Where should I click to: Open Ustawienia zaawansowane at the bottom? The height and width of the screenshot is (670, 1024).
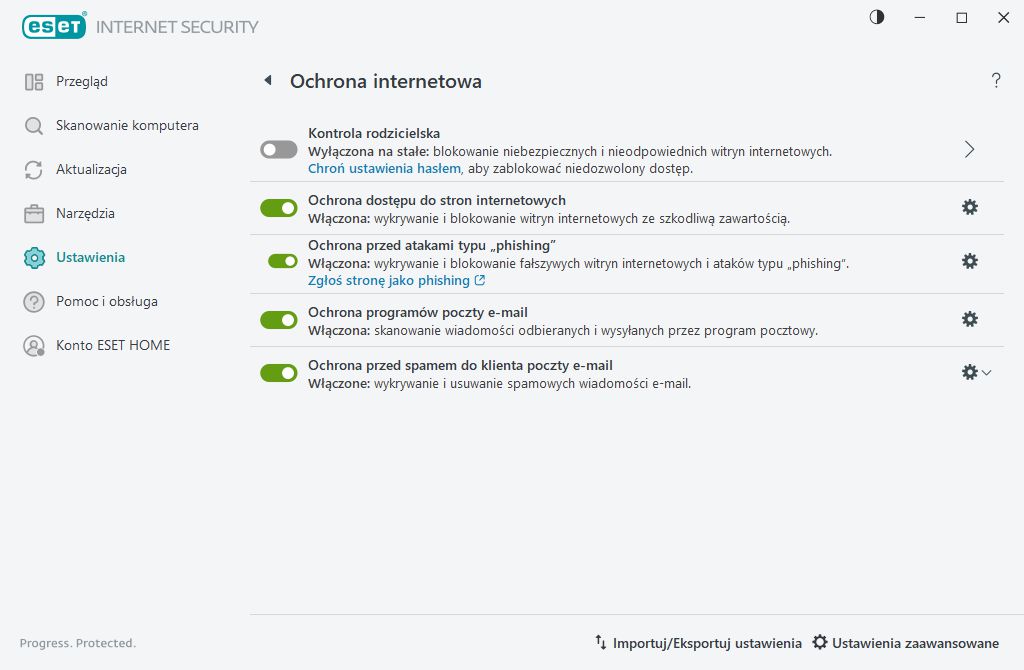tap(906, 643)
